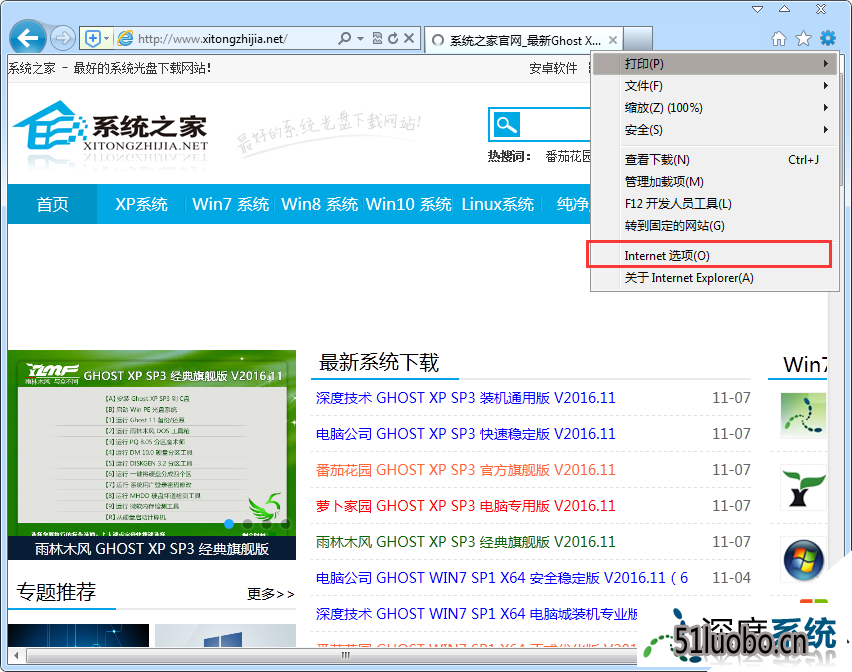852x672 pixels.
Task: Open the Win10 系统 navigation tab
Action: coord(409,204)
